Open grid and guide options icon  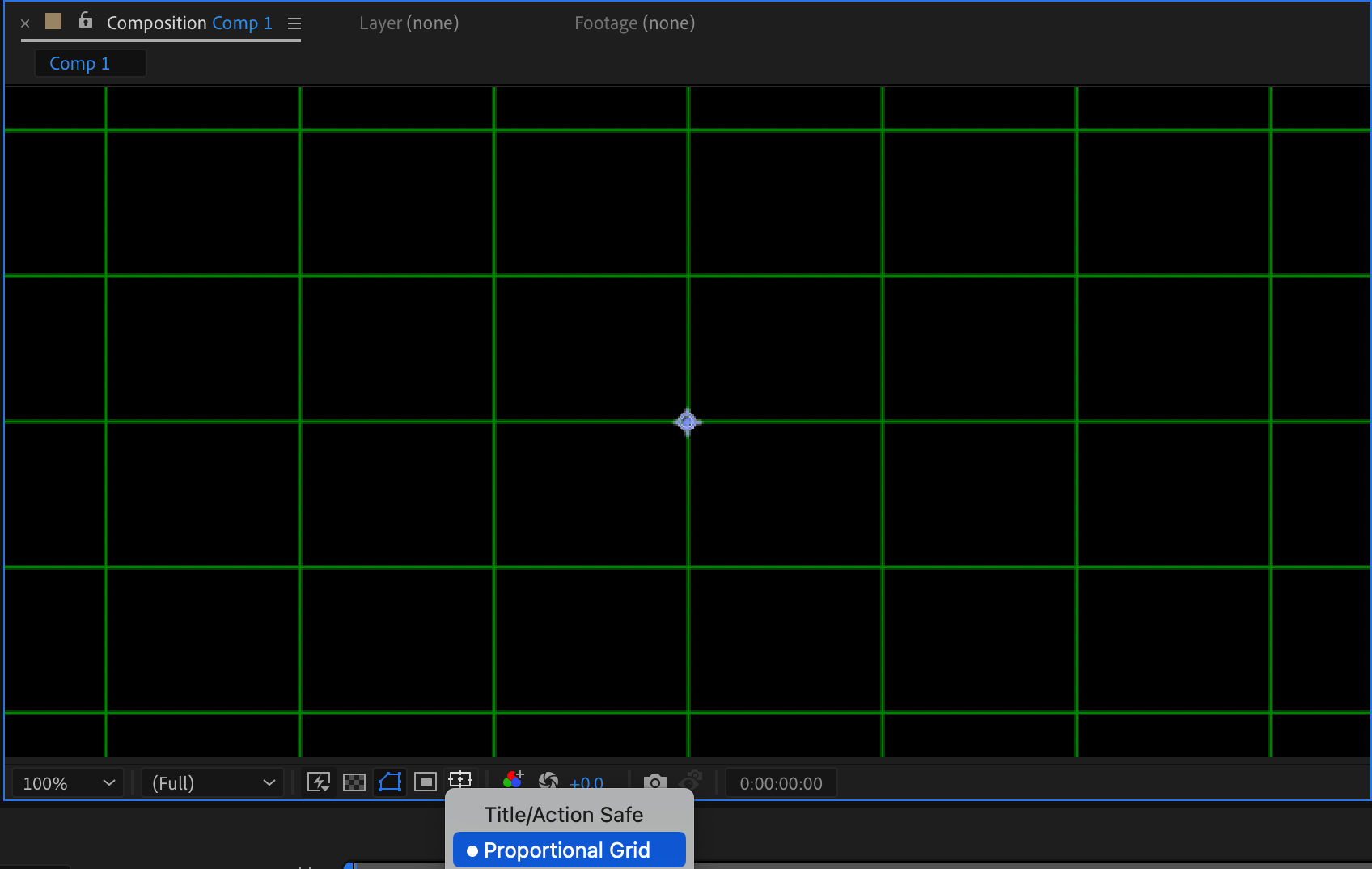(460, 780)
